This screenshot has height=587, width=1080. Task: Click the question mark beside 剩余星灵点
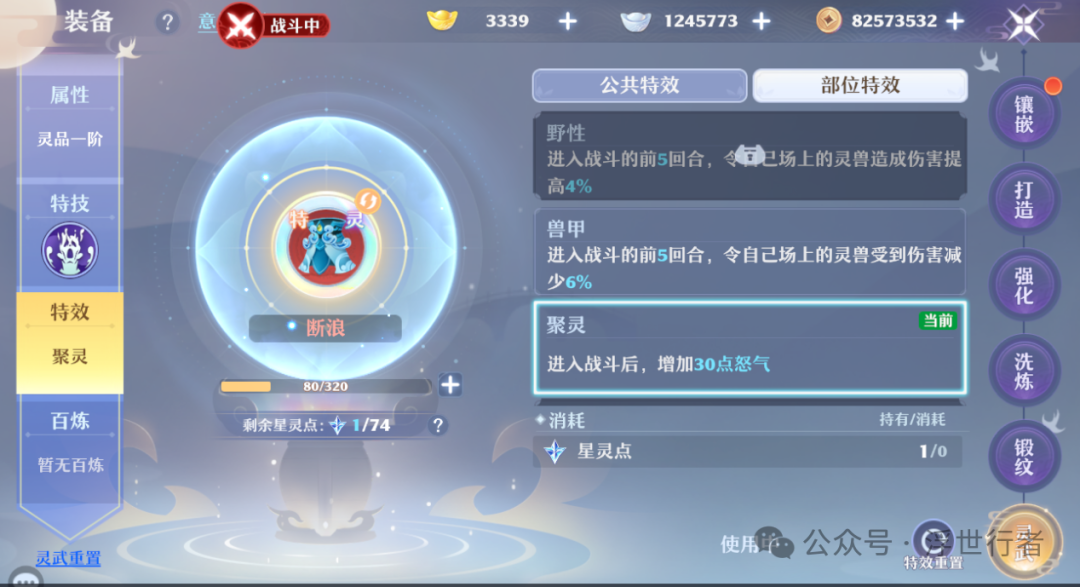click(x=438, y=426)
